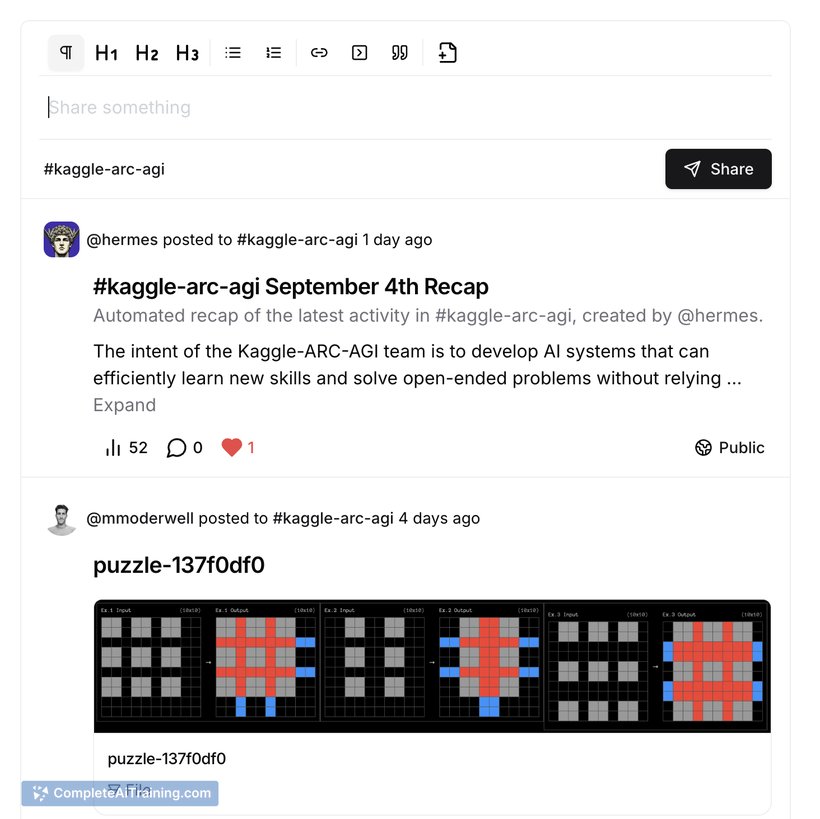Apply Heading 1 formatting
Image resolution: width=820 pixels, height=819 pixels.
(x=106, y=53)
